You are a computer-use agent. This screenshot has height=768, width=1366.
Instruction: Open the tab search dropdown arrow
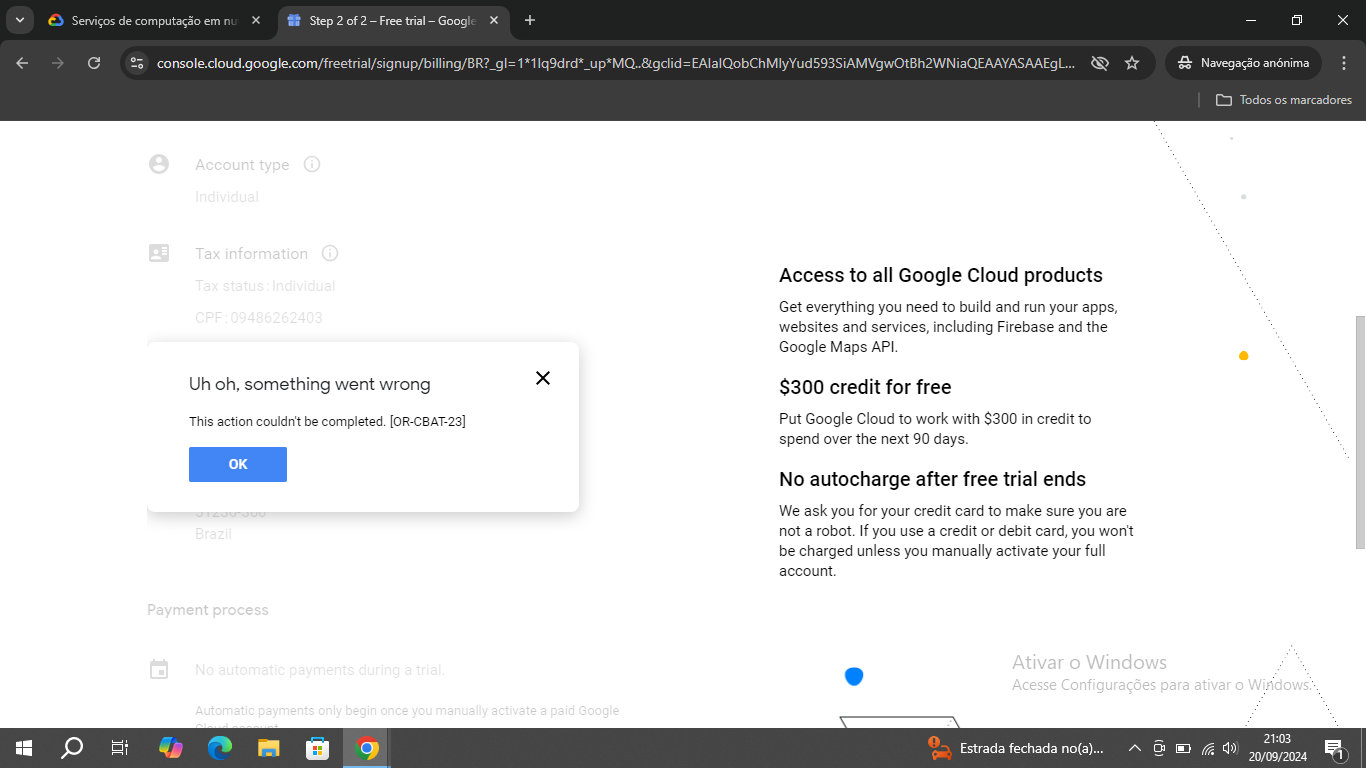click(19, 20)
